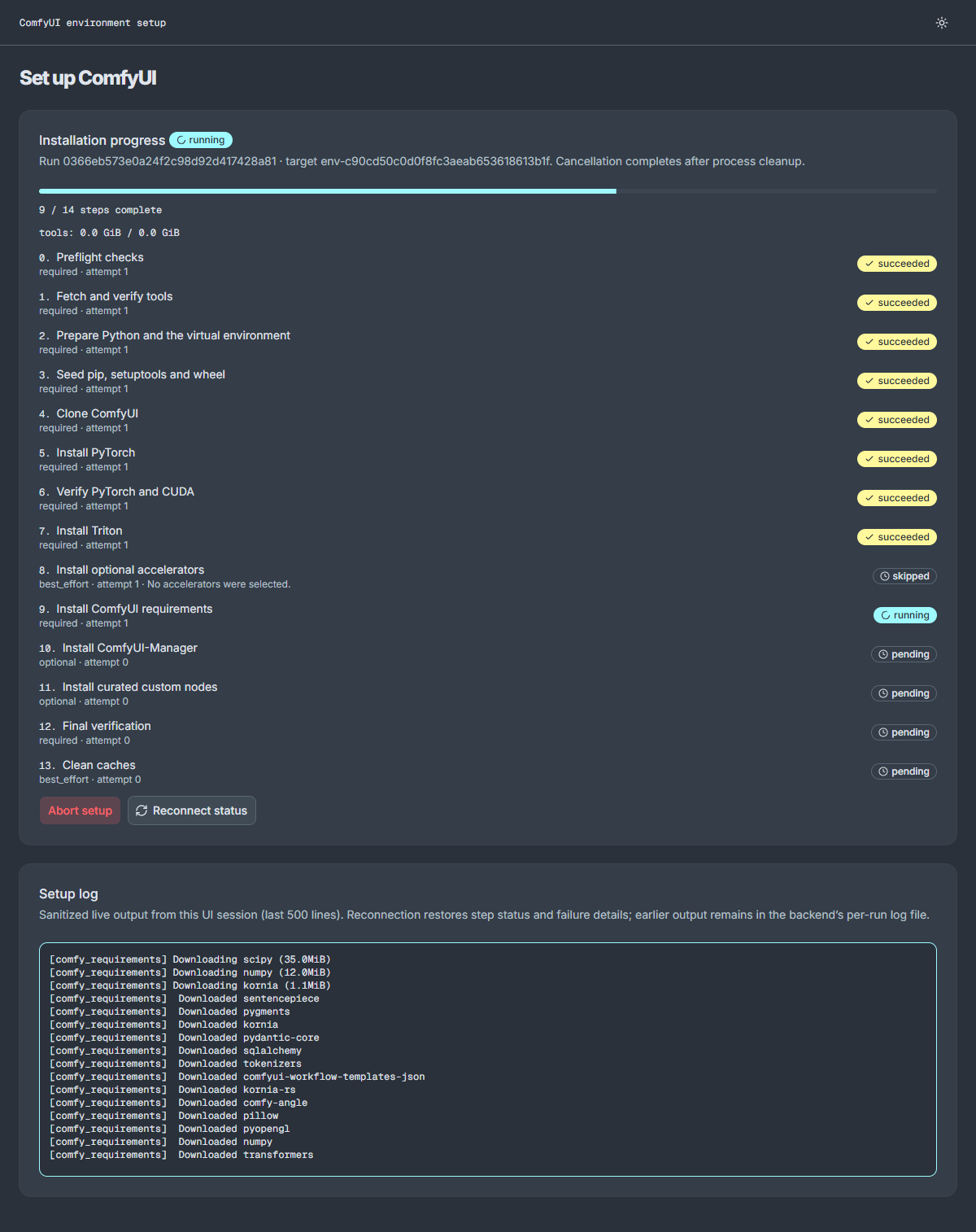This screenshot has height=1232, width=976.
Task: Click '9 / 14 steps complete' text
Action: pyautogui.click(x=100, y=210)
